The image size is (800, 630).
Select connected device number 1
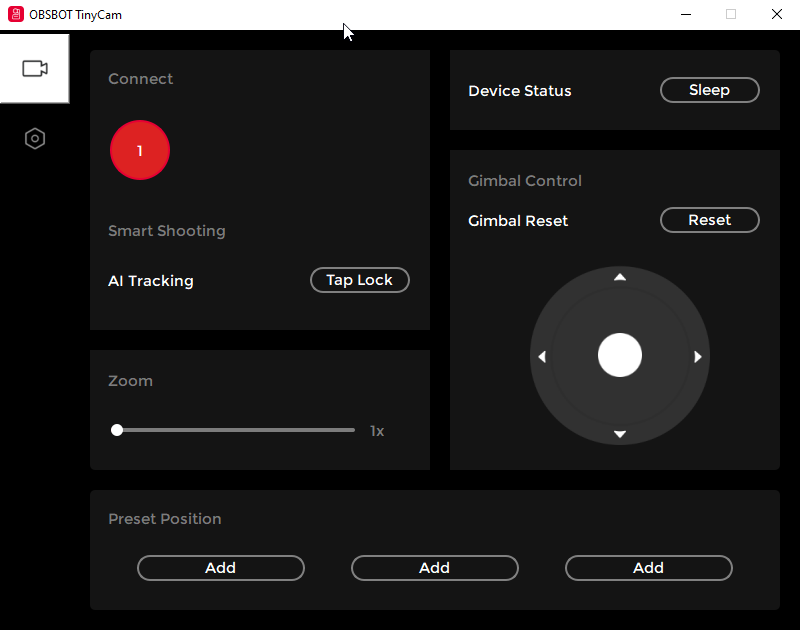[x=140, y=150]
